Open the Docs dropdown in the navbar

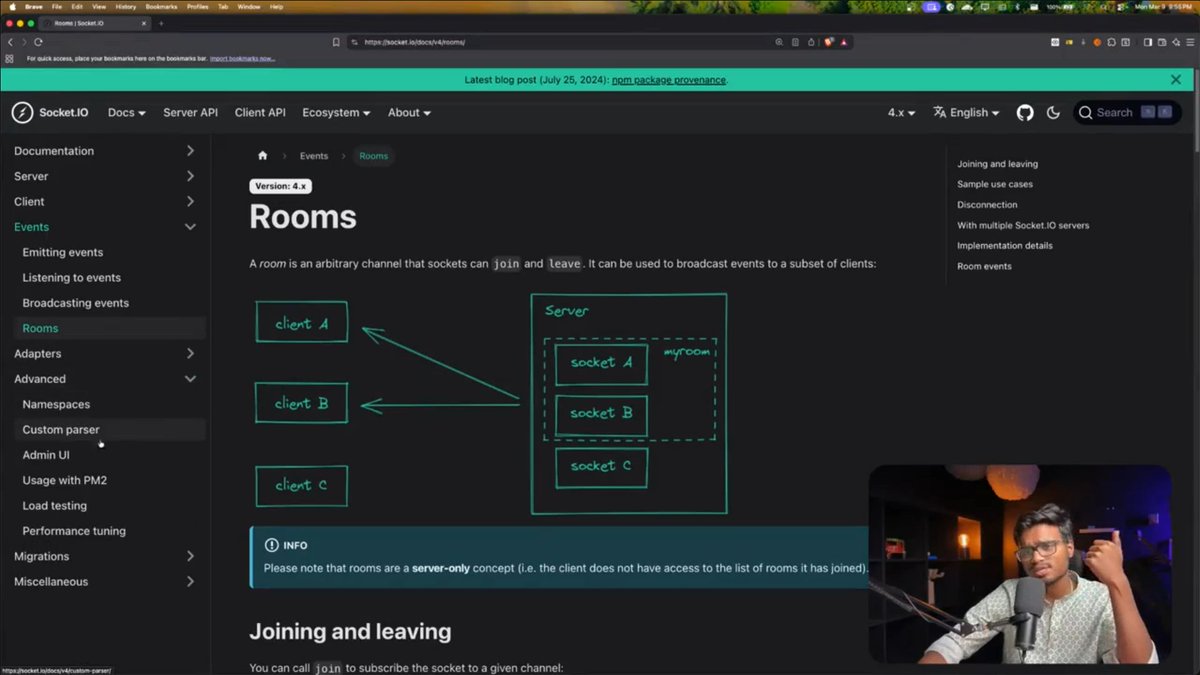tap(127, 113)
